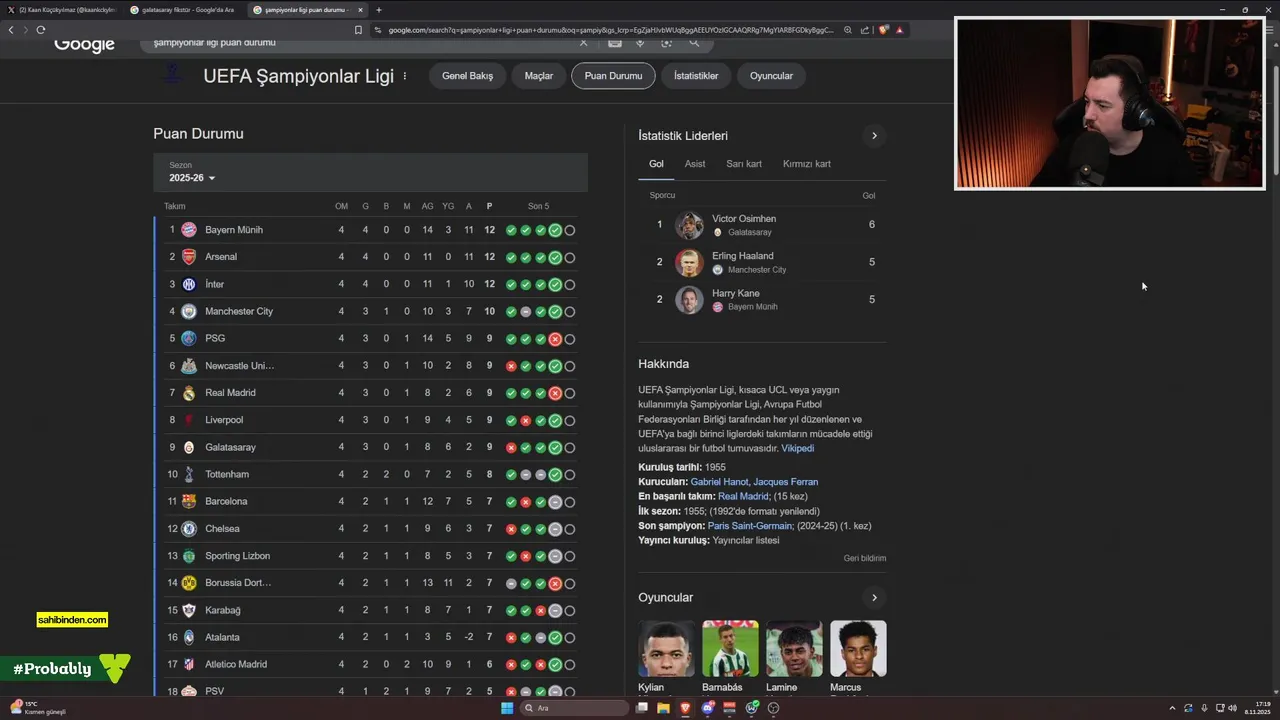Click the Brave browser taskbar icon
Image resolution: width=1280 pixels, height=720 pixels.
pyautogui.click(x=686, y=708)
